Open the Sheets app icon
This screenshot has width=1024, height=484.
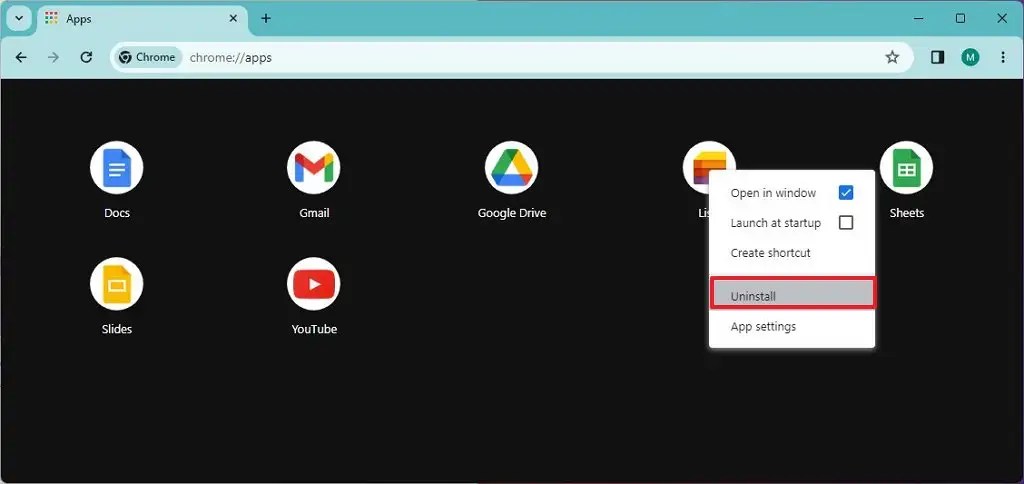point(906,168)
